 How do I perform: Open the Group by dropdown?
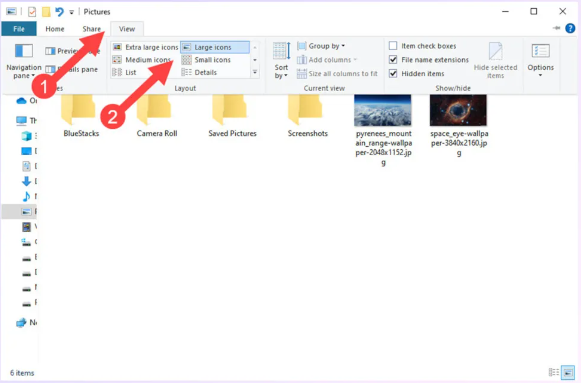coord(321,46)
